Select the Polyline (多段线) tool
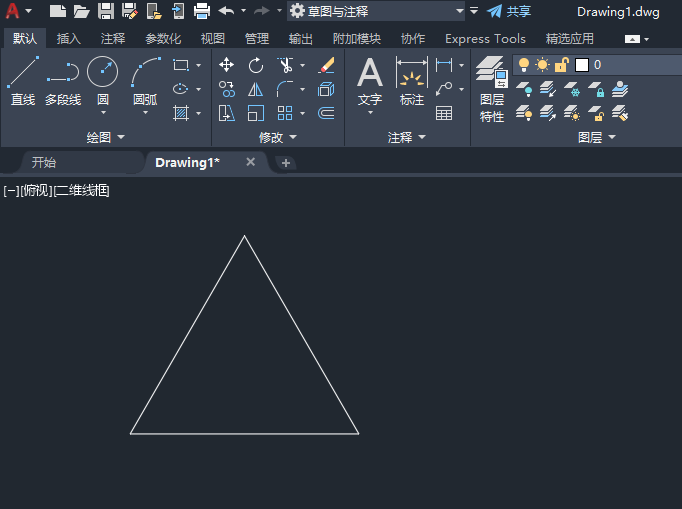682x509 pixels. point(63,80)
